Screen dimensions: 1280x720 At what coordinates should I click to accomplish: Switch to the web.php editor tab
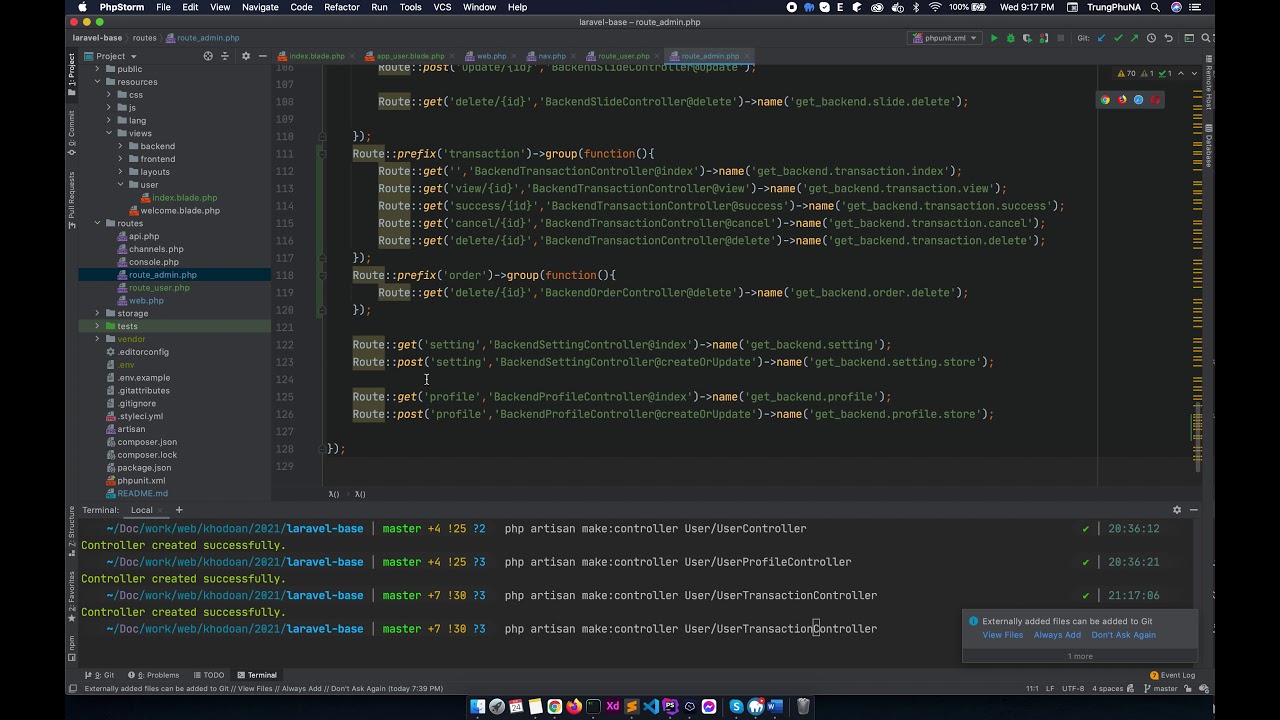490,56
